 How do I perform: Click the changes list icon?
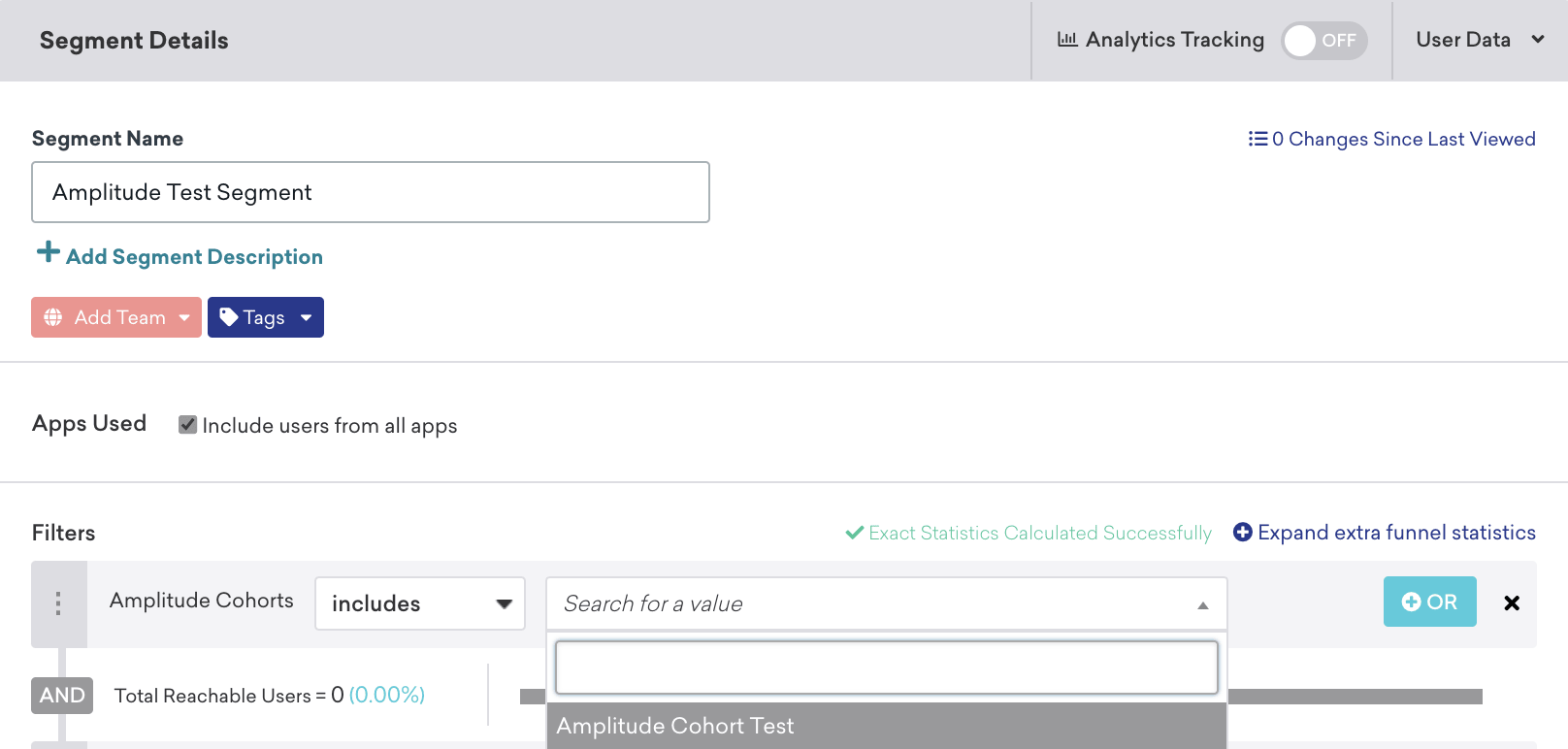(1258, 139)
